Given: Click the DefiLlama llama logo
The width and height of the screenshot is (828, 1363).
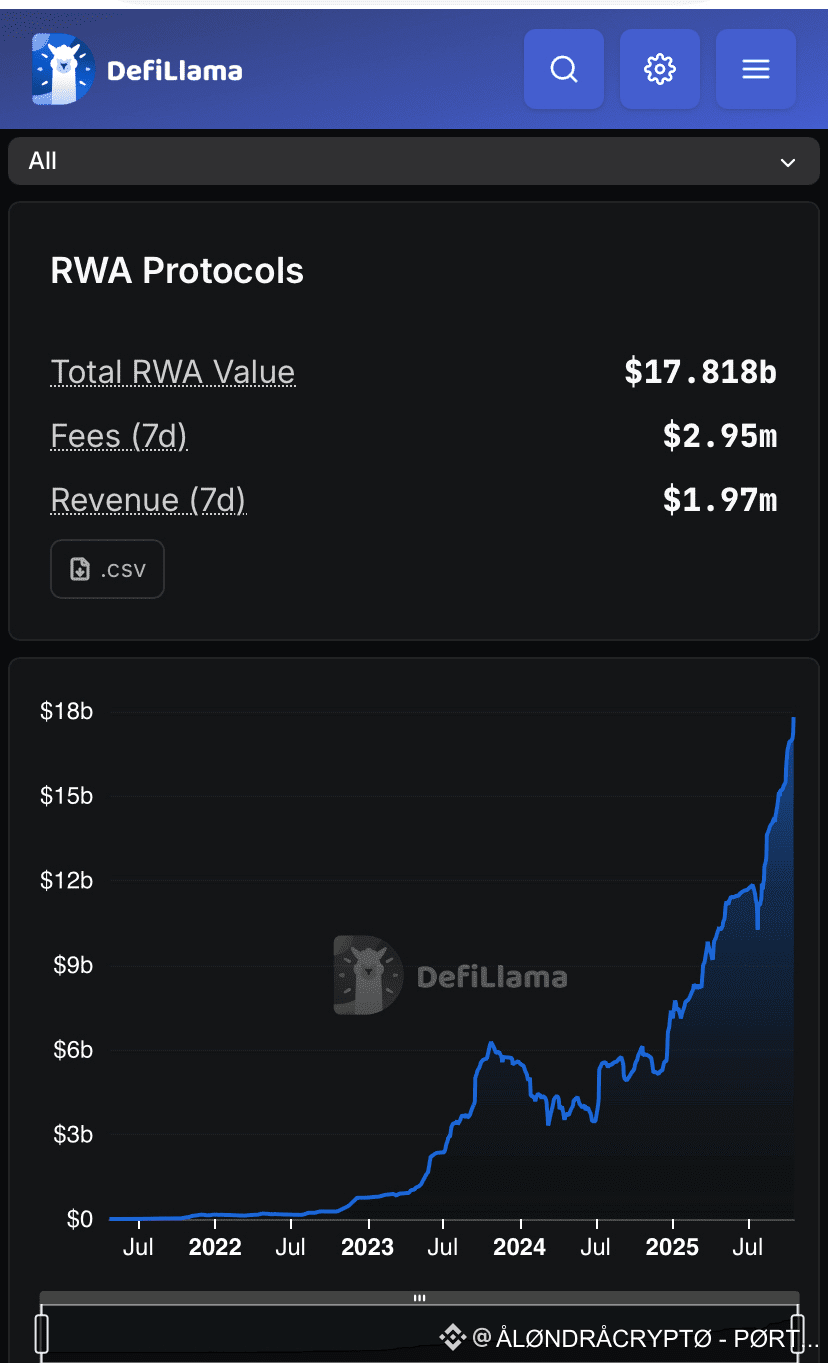Looking at the screenshot, I should point(62,69).
